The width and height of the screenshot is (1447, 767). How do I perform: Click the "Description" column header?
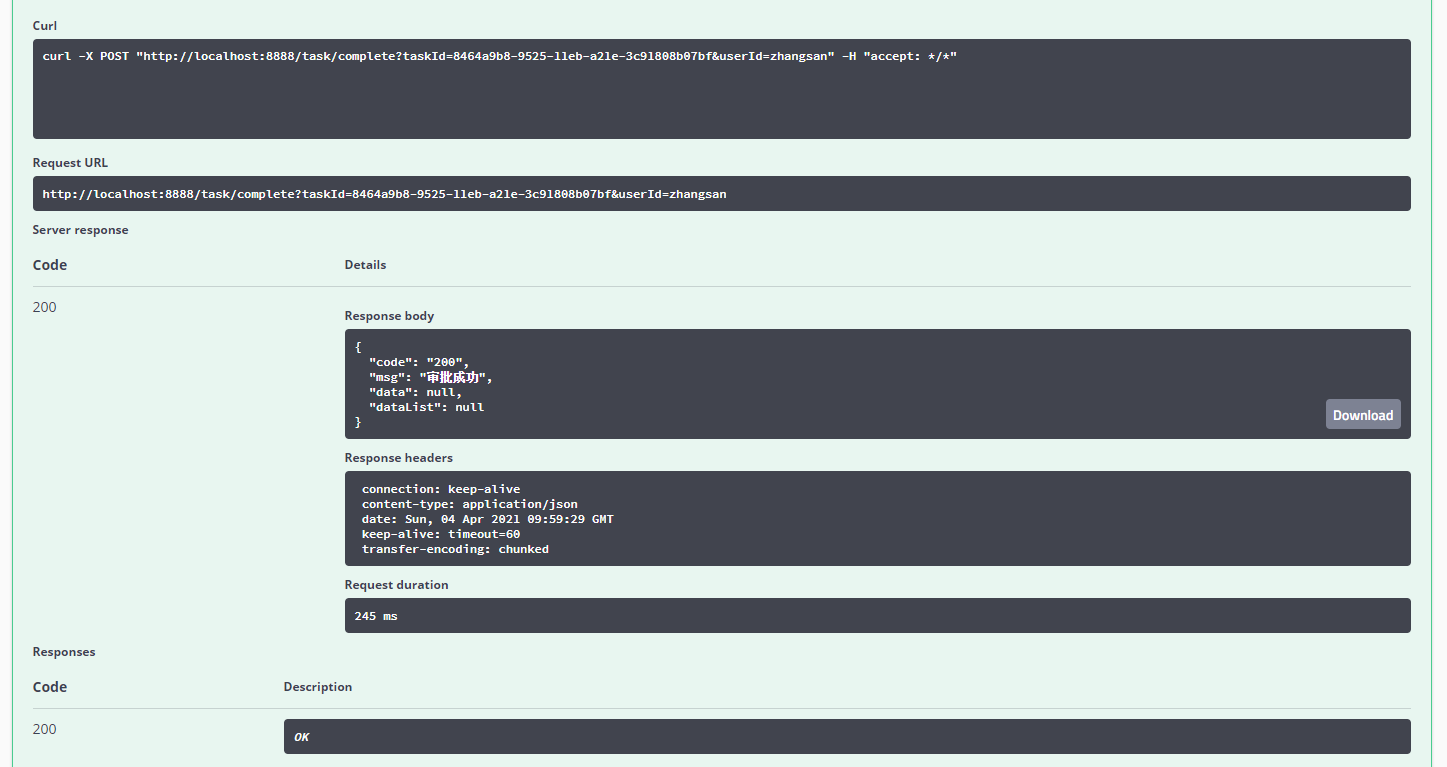pyautogui.click(x=318, y=687)
